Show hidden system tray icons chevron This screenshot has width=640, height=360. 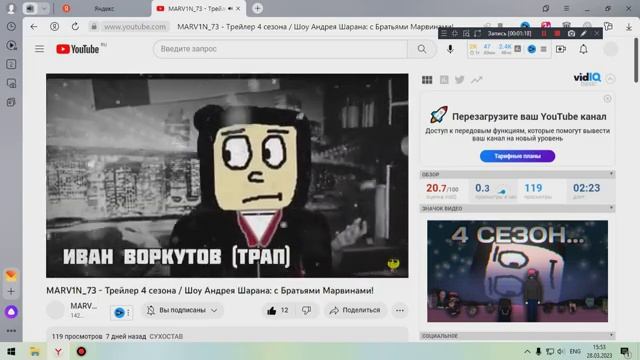[x=527, y=351]
